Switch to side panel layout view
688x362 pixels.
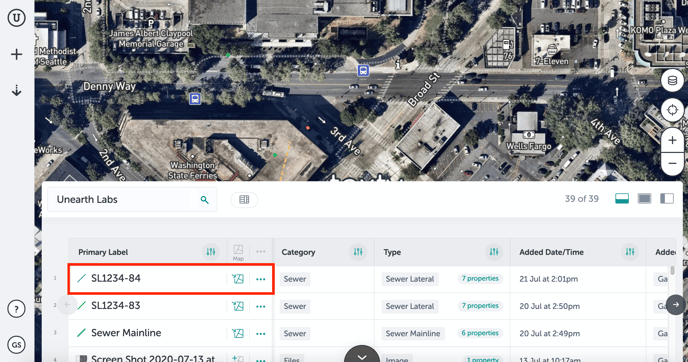[667, 199]
